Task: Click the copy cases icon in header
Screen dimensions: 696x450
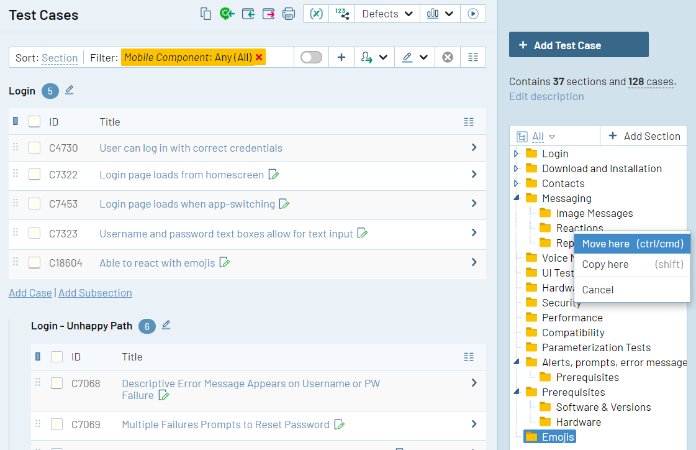Action: tap(205, 14)
